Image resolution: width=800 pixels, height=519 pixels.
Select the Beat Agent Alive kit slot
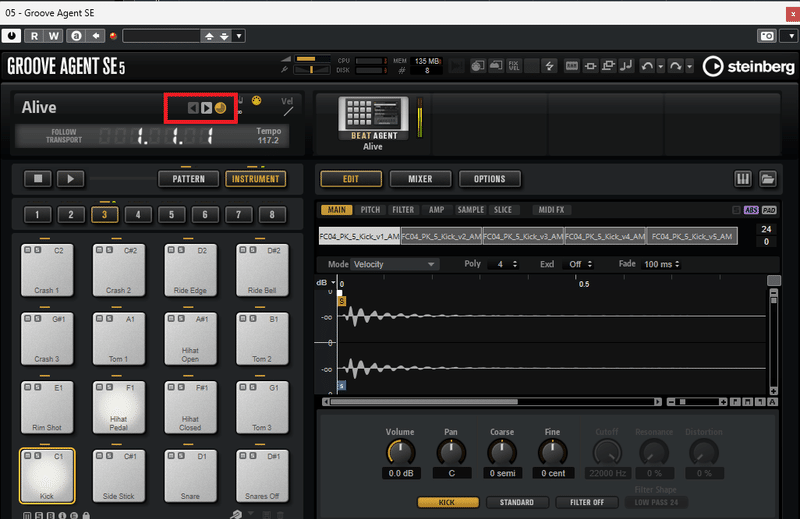373,123
